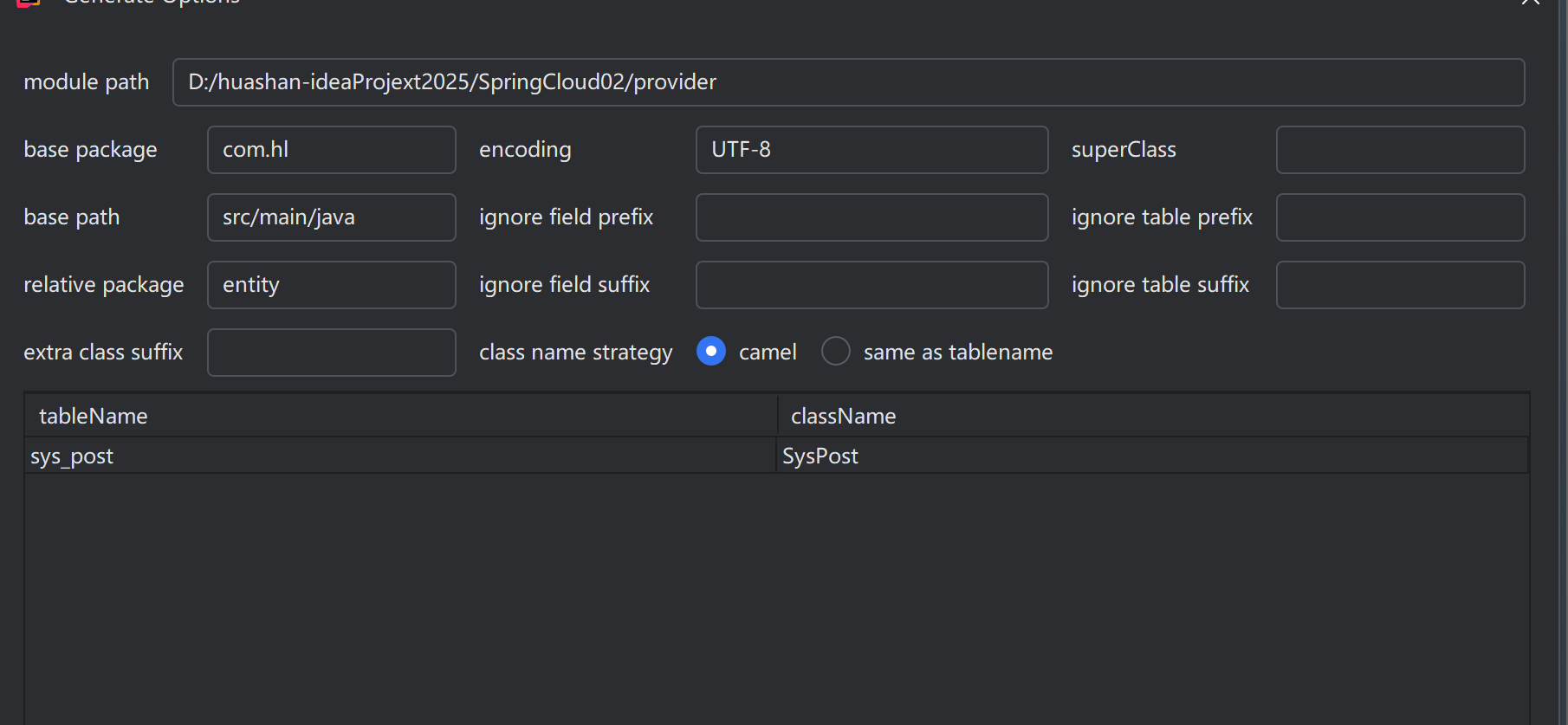Screen dimensions: 1568x725
Task: Select the relative package field
Action: tap(331, 285)
